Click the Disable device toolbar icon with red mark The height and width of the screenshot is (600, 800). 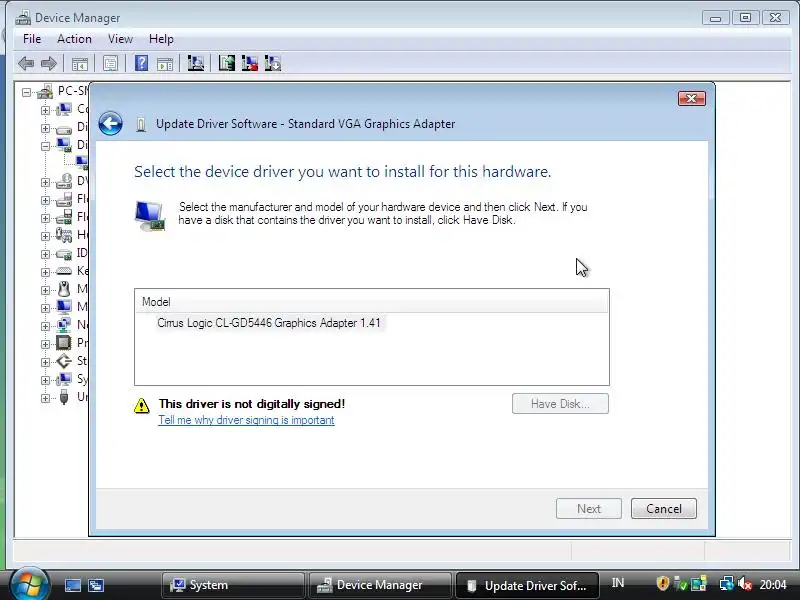pyautogui.click(x=249, y=63)
